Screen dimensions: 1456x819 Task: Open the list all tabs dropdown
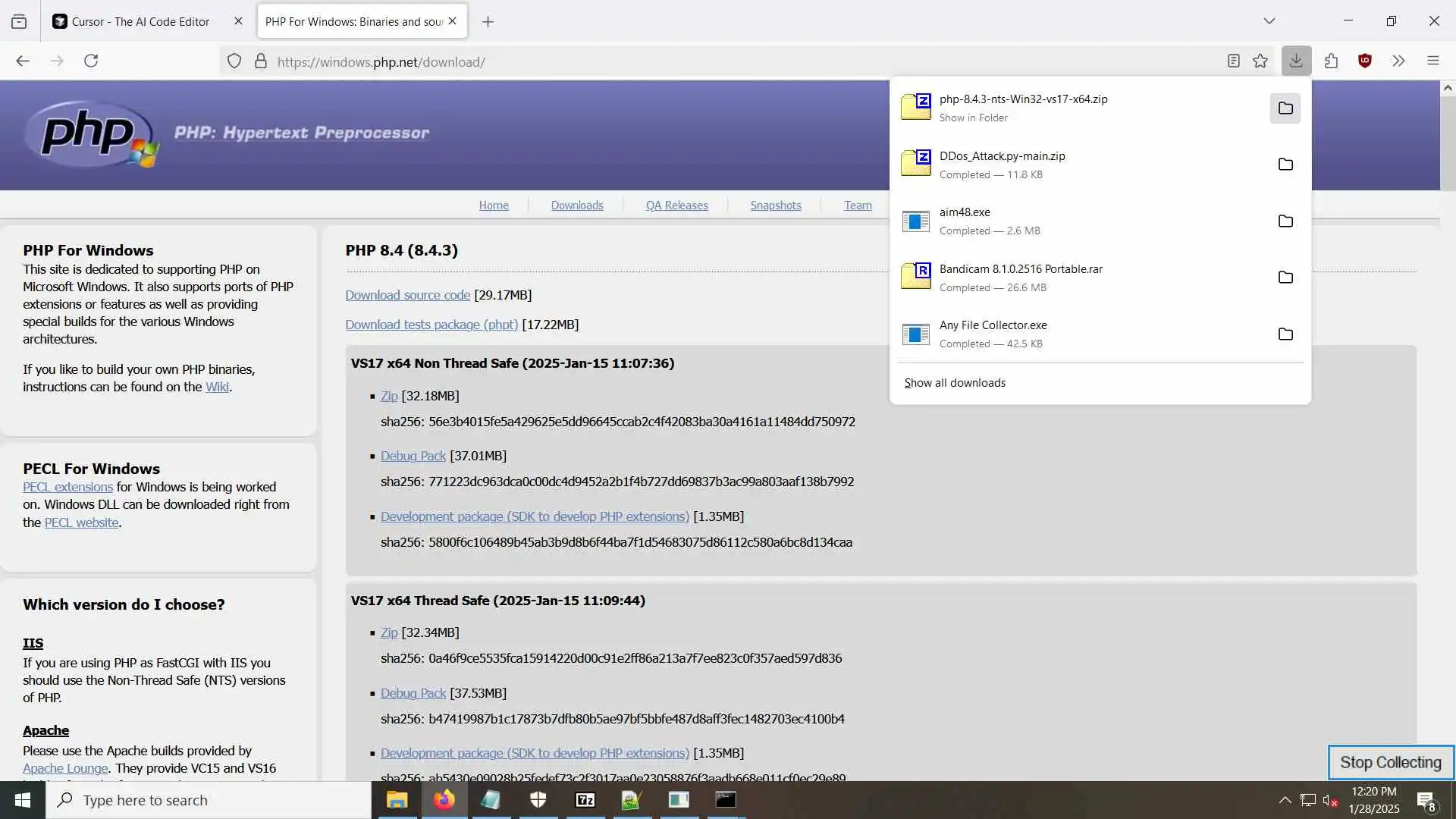1269,21
